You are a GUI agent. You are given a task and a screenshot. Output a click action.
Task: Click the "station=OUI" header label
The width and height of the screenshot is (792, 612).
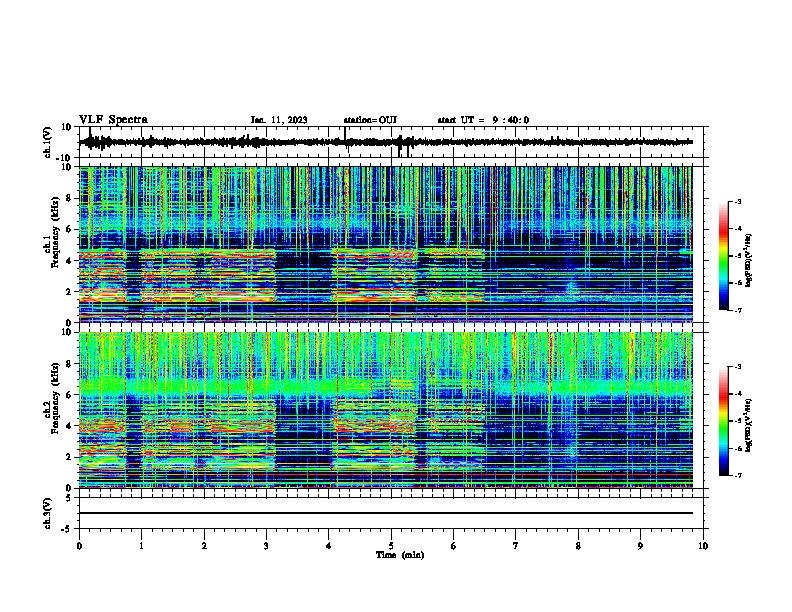[370, 120]
